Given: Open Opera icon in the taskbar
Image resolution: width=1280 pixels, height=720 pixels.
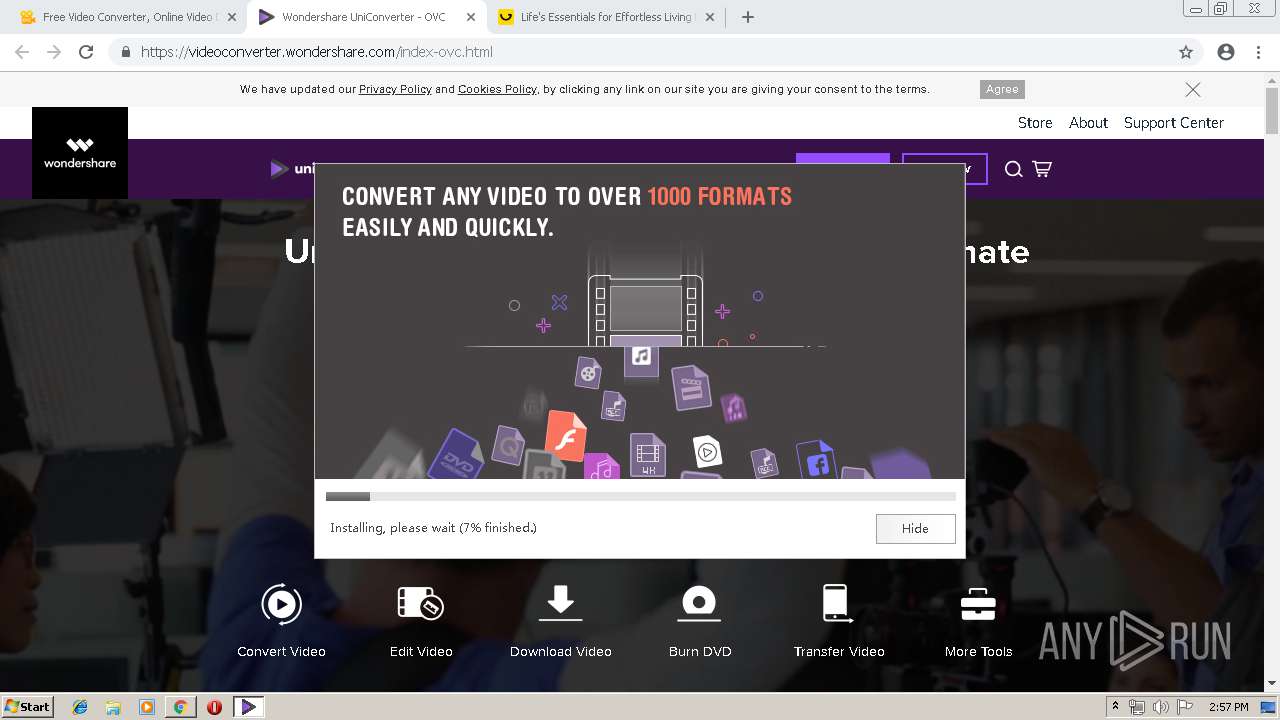Looking at the screenshot, I should [214, 707].
